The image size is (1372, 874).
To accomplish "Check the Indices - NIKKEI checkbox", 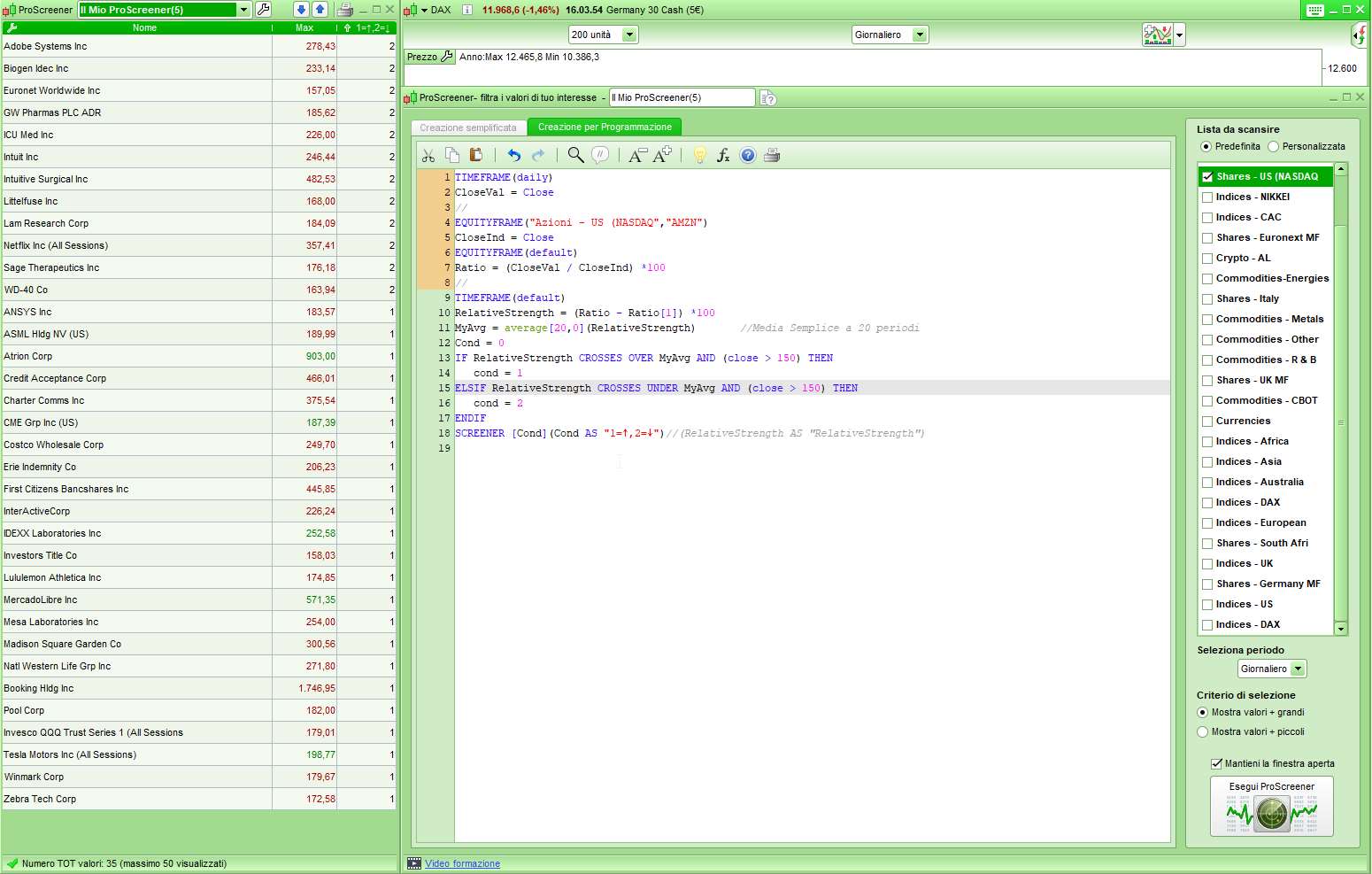I will tap(1207, 197).
